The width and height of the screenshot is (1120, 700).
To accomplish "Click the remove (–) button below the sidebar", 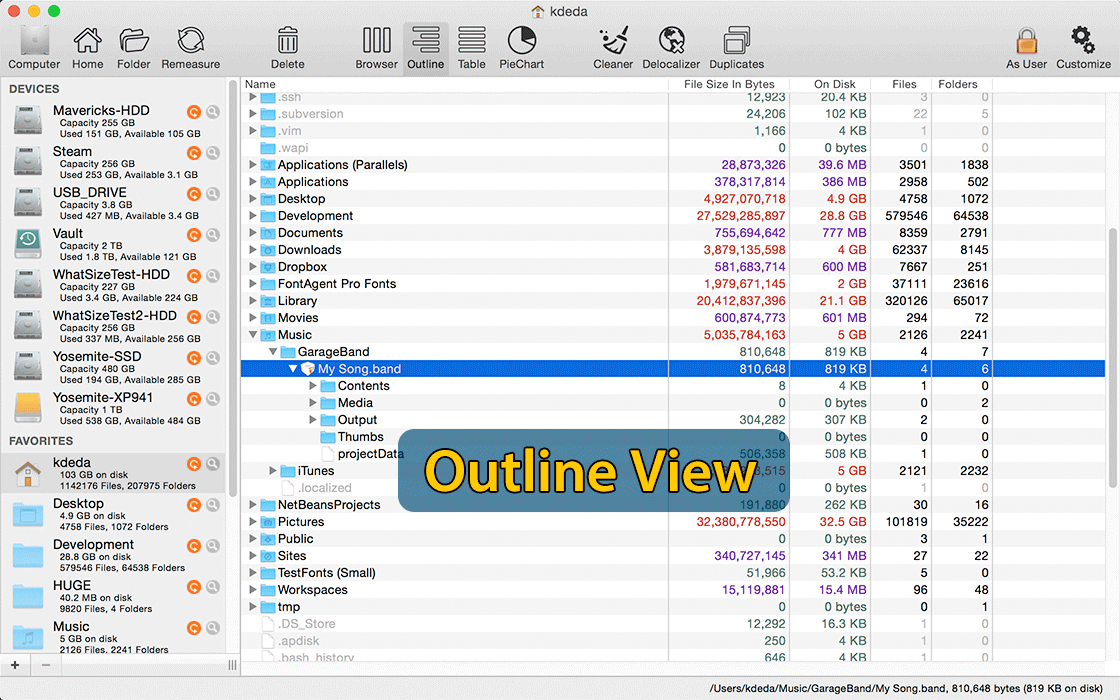I will [45, 664].
